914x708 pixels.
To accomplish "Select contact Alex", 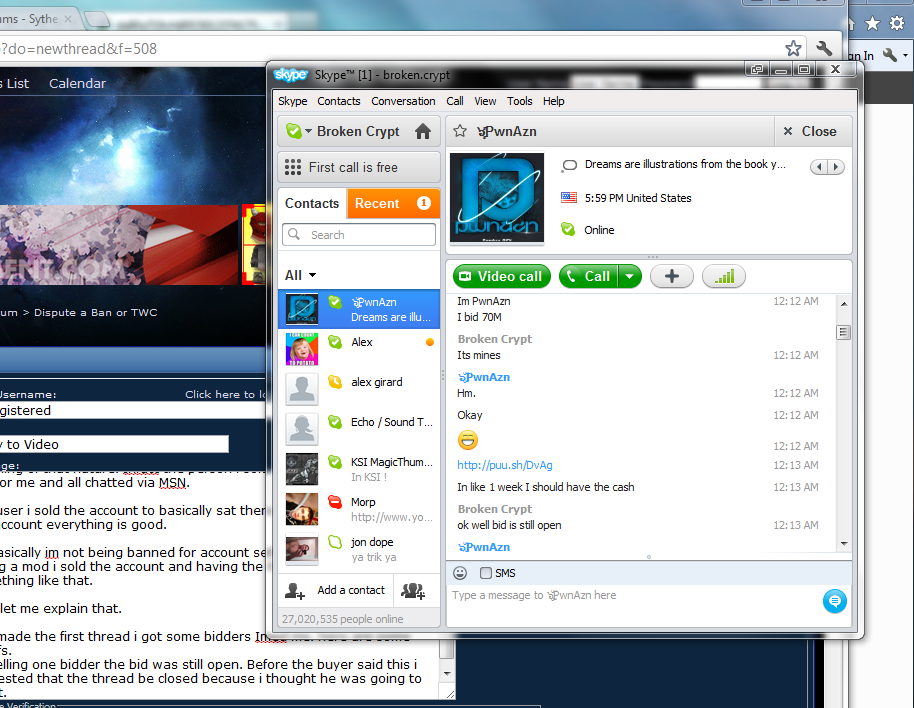I will coord(359,349).
